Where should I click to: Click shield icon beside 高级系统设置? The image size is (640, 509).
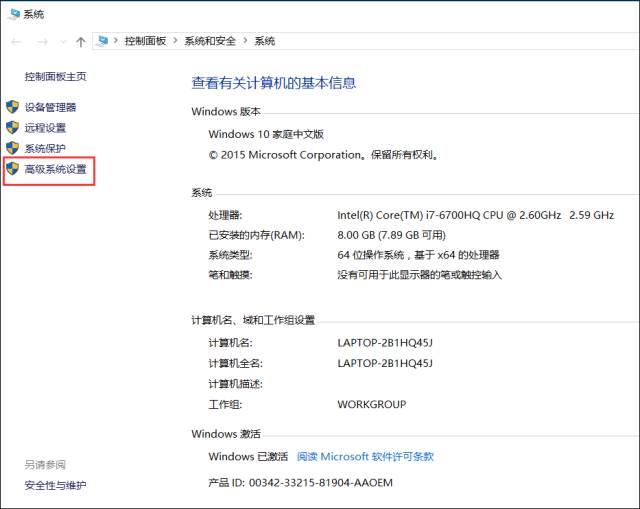click(13, 168)
